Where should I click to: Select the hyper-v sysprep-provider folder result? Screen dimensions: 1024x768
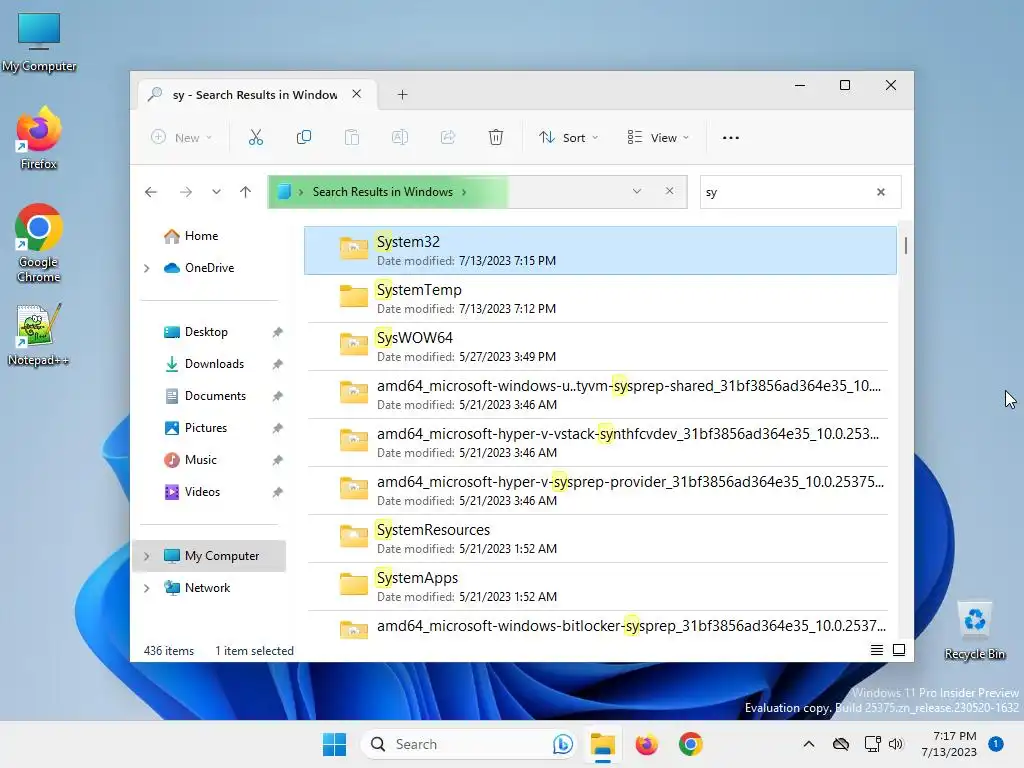[600, 490]
